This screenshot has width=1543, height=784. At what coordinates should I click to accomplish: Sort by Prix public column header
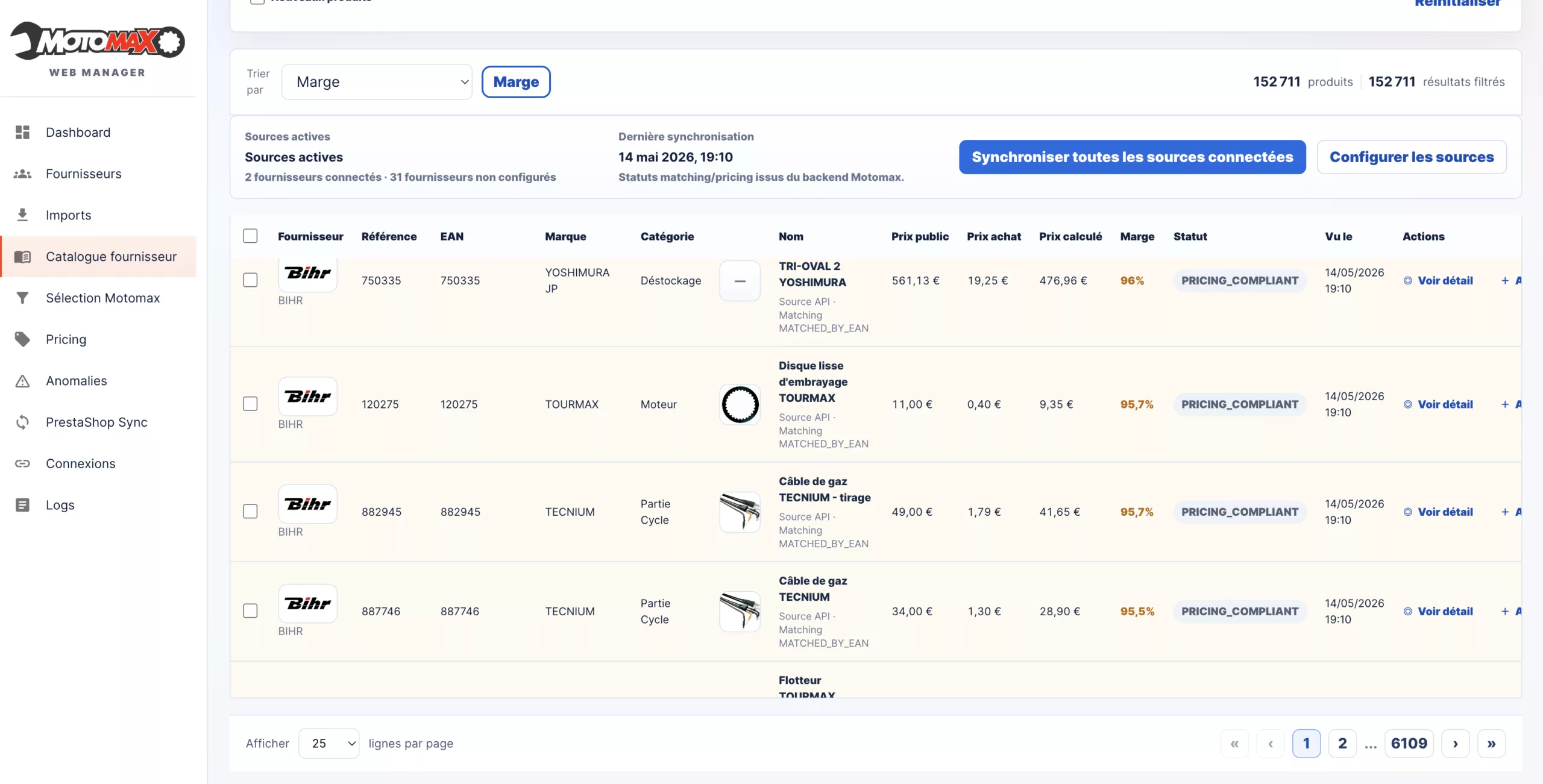(x=920, y=236)
